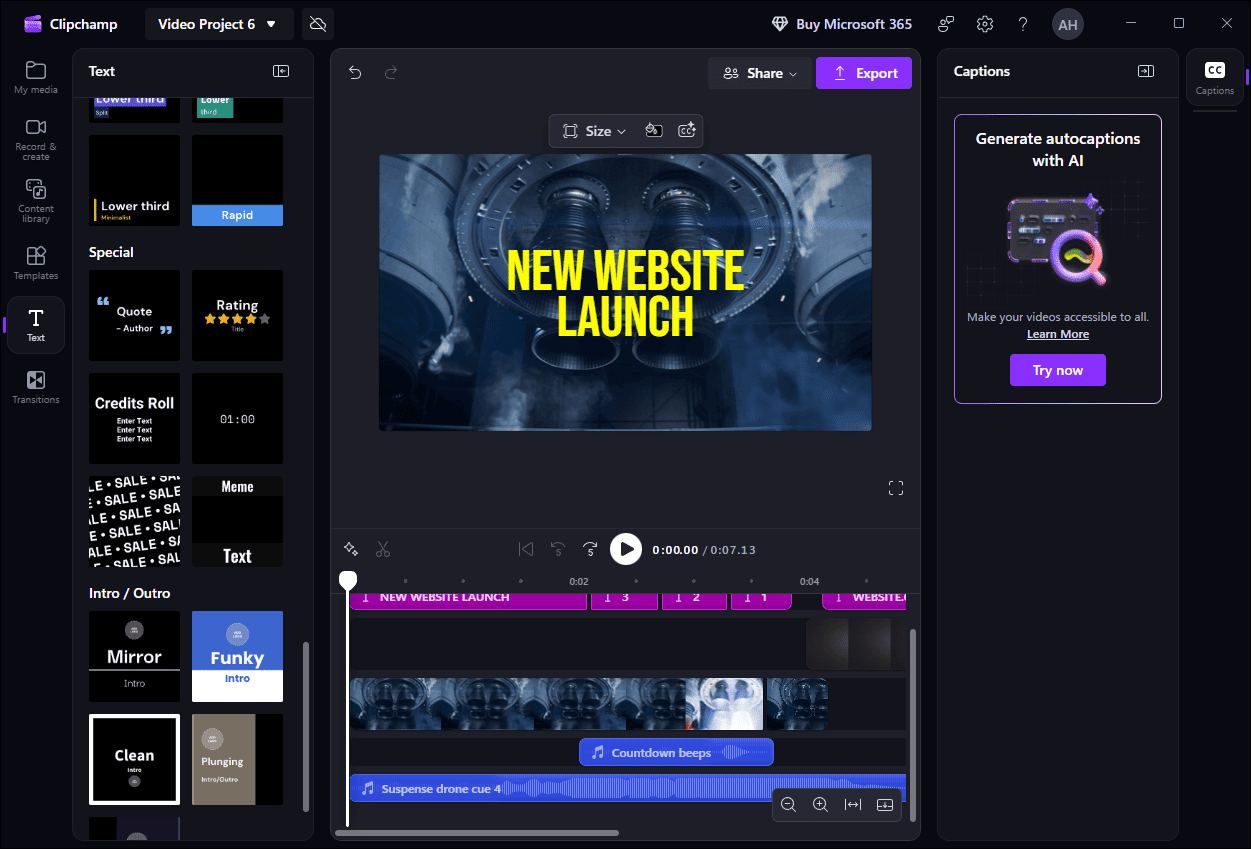
Task: Select the Meme text style
Action: 237,521
